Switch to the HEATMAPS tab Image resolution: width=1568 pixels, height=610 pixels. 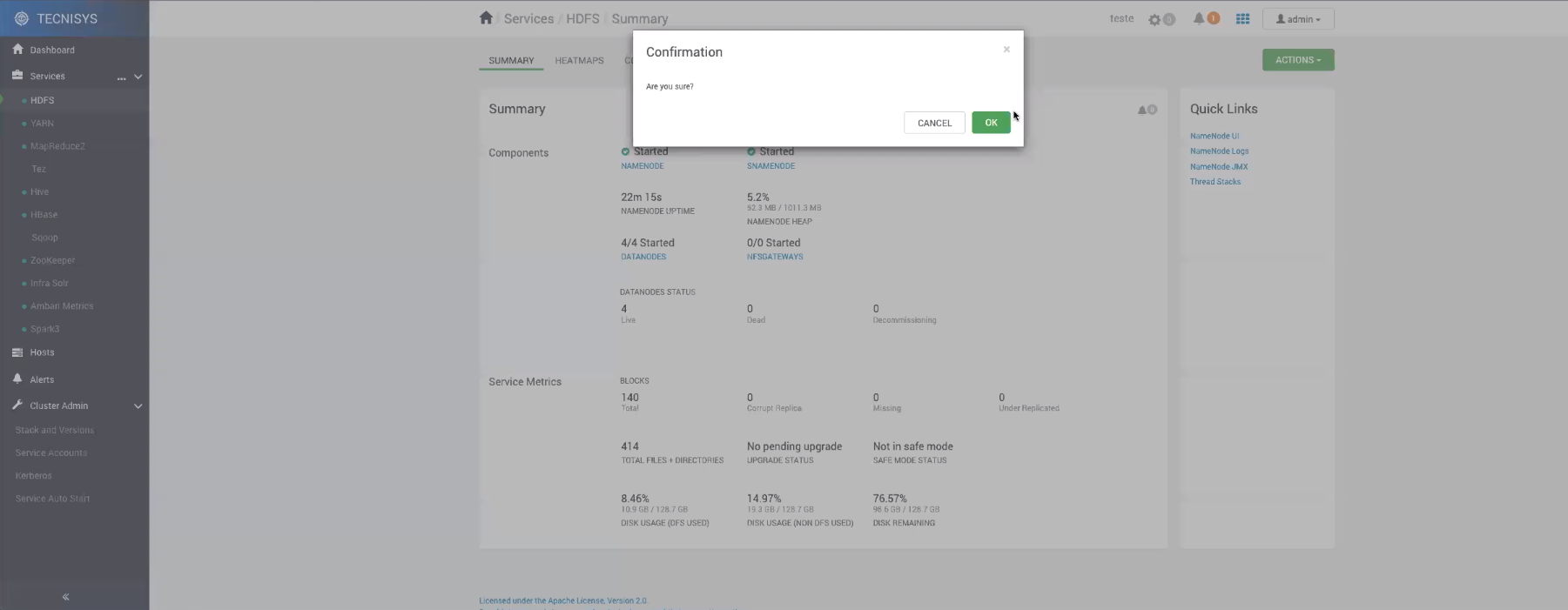tap(579, 61)
